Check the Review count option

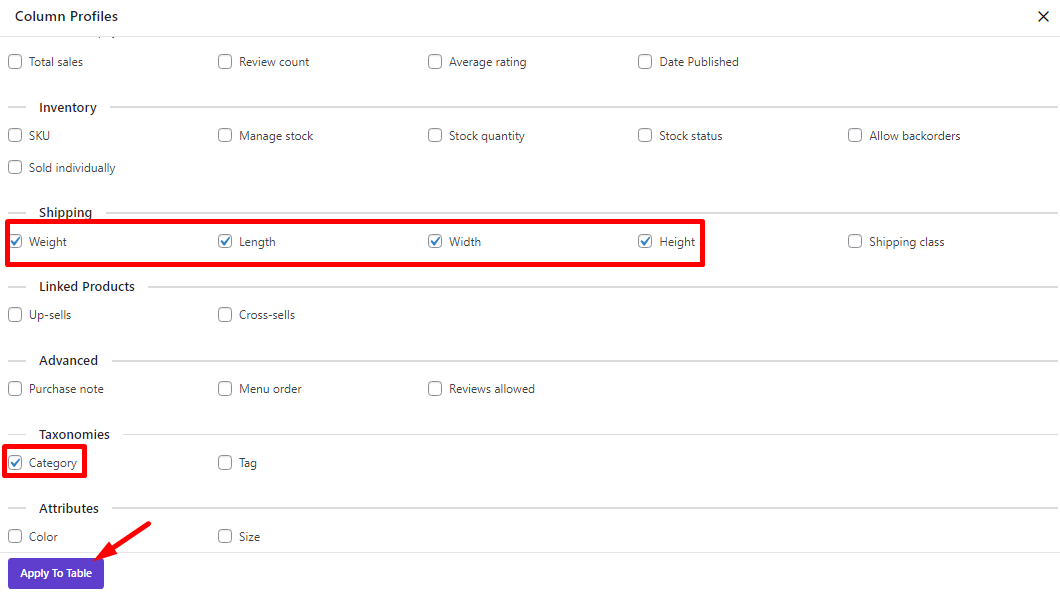(225, 61)
